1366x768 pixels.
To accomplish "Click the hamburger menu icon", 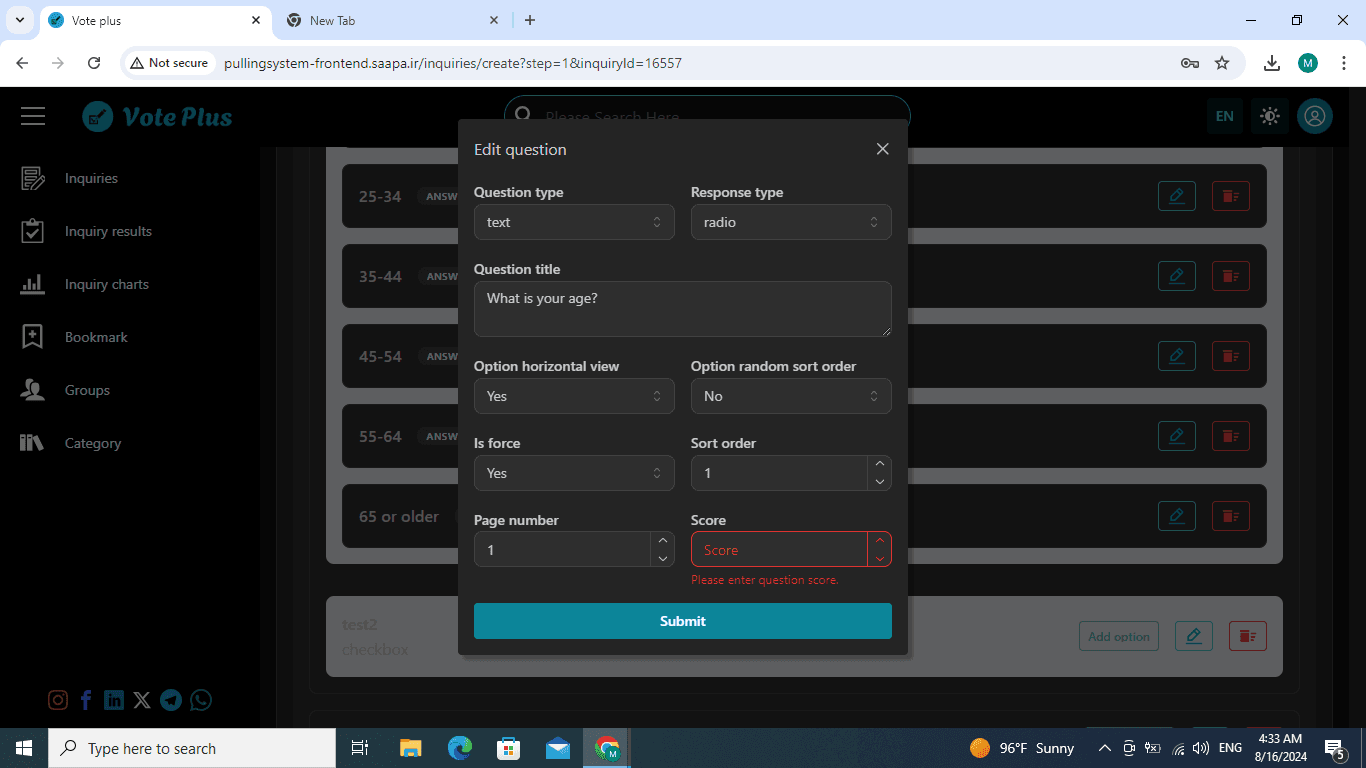I will pos(33,117).
